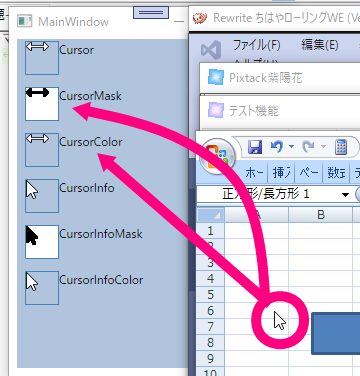Minimize the MainWindow window

(179, 21)
